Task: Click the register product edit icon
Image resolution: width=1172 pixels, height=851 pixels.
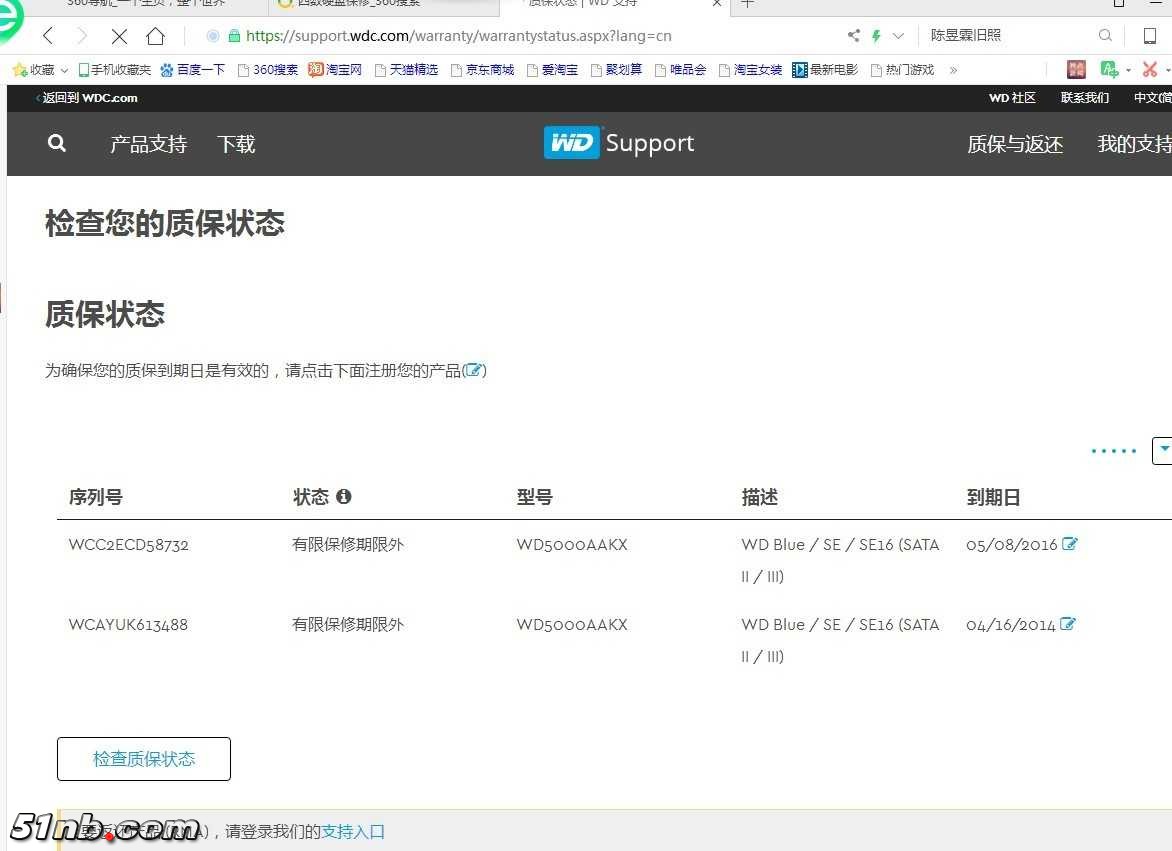Action: (475, 371)
